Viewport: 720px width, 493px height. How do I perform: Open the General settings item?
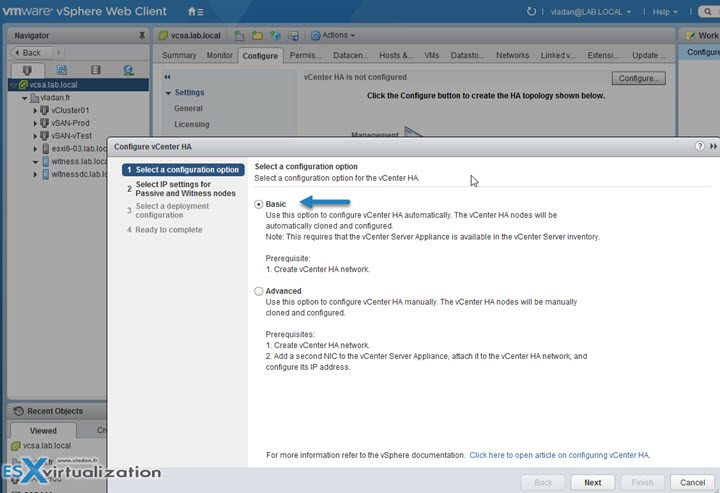tap(188, 108)
